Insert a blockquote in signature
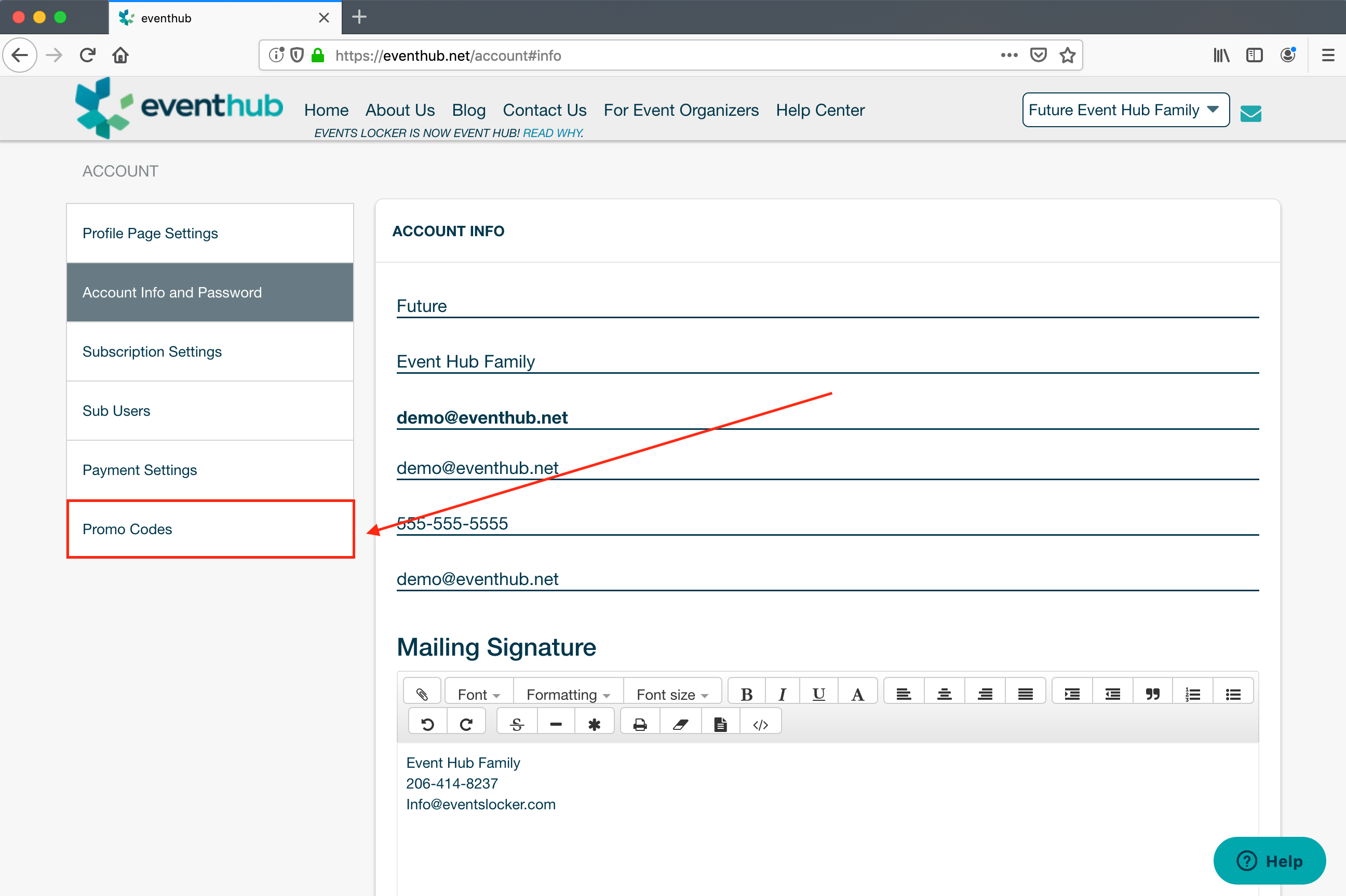Screen dimensions: 1346x896 click(1152, 694)
